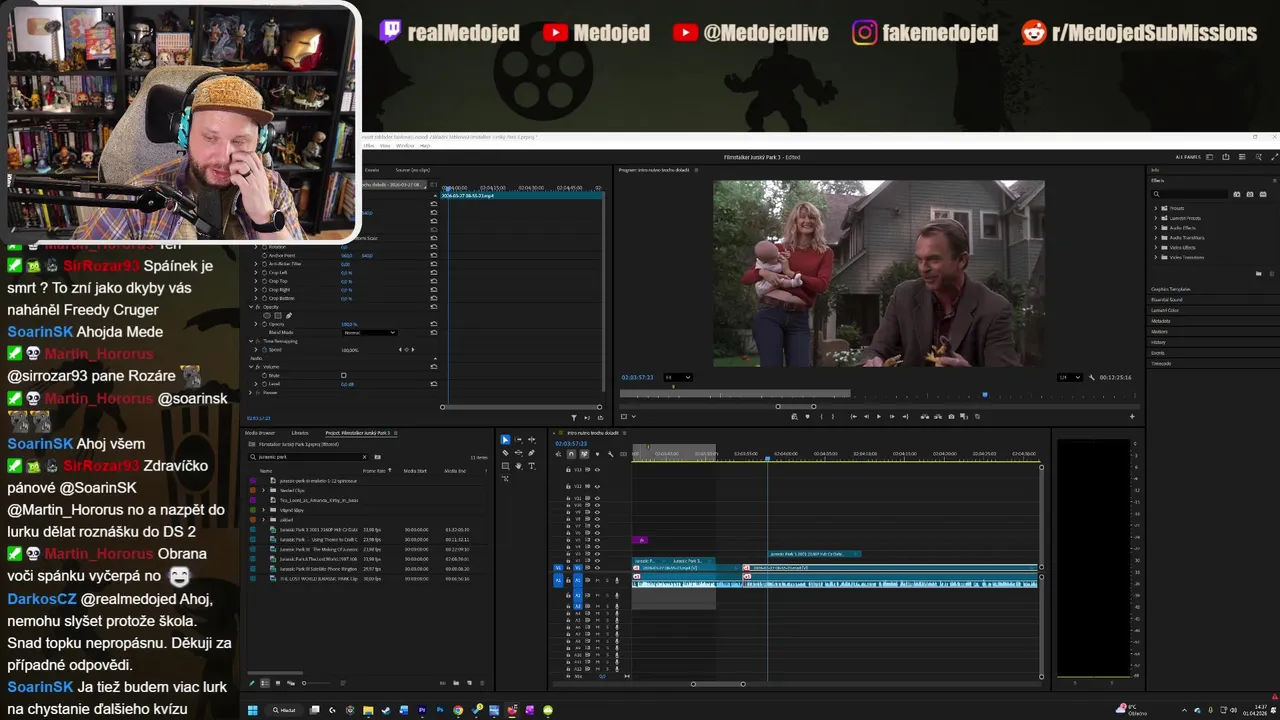1280x720 pixels.
Task: Click New Bin icon in Project panel
Action: click(456, 683)
